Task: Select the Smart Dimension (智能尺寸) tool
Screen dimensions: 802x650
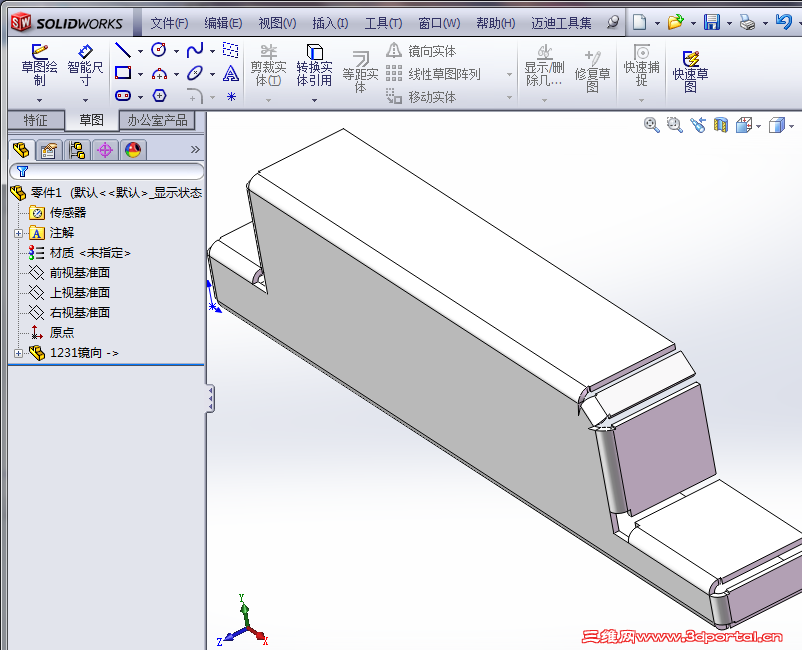Action: pyautogui.click(x=85, y=52)
